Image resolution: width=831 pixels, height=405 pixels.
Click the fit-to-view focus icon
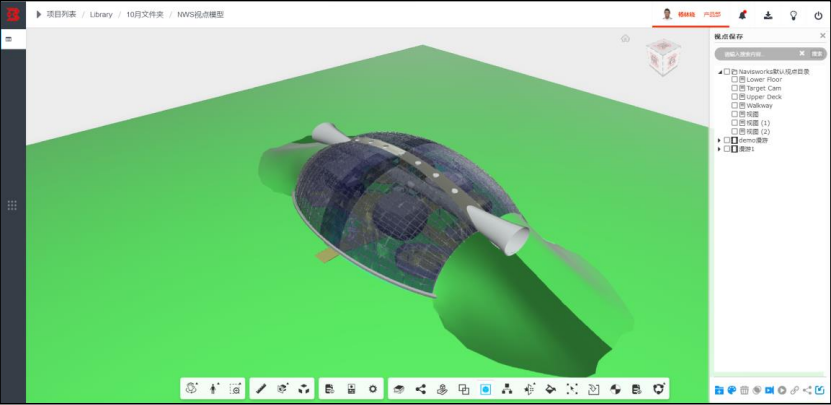pyautogui.click(x=572, y=389)
